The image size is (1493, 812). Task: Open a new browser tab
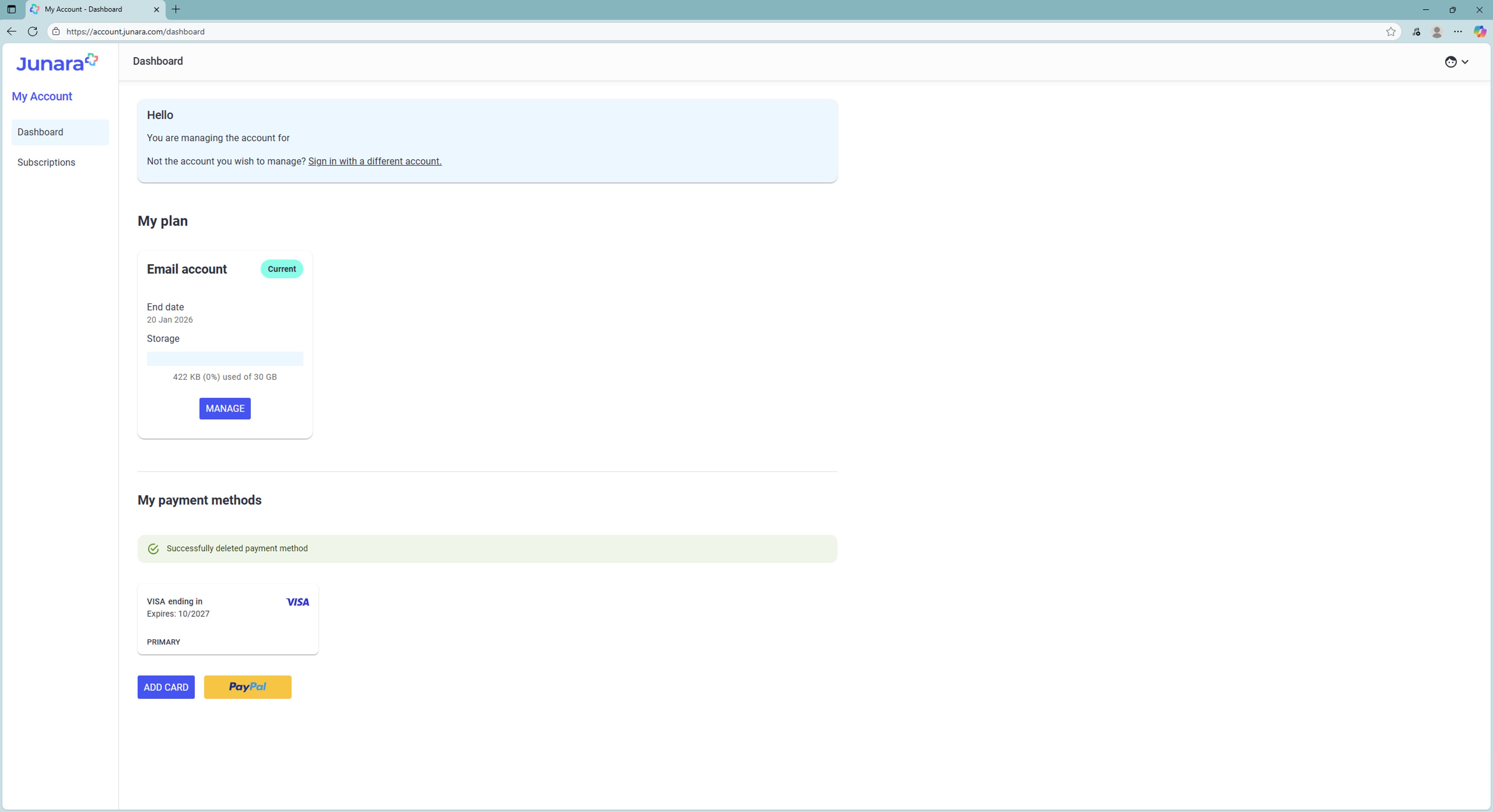point(176,9)
